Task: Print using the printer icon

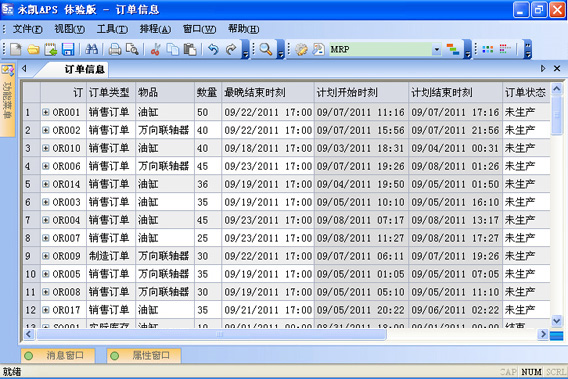Action: coord(114,49)
